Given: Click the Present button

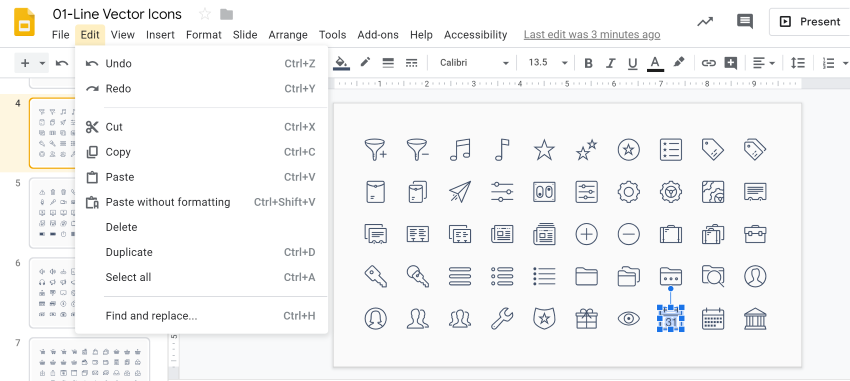Looking at the screenshot, I should 809,22.
